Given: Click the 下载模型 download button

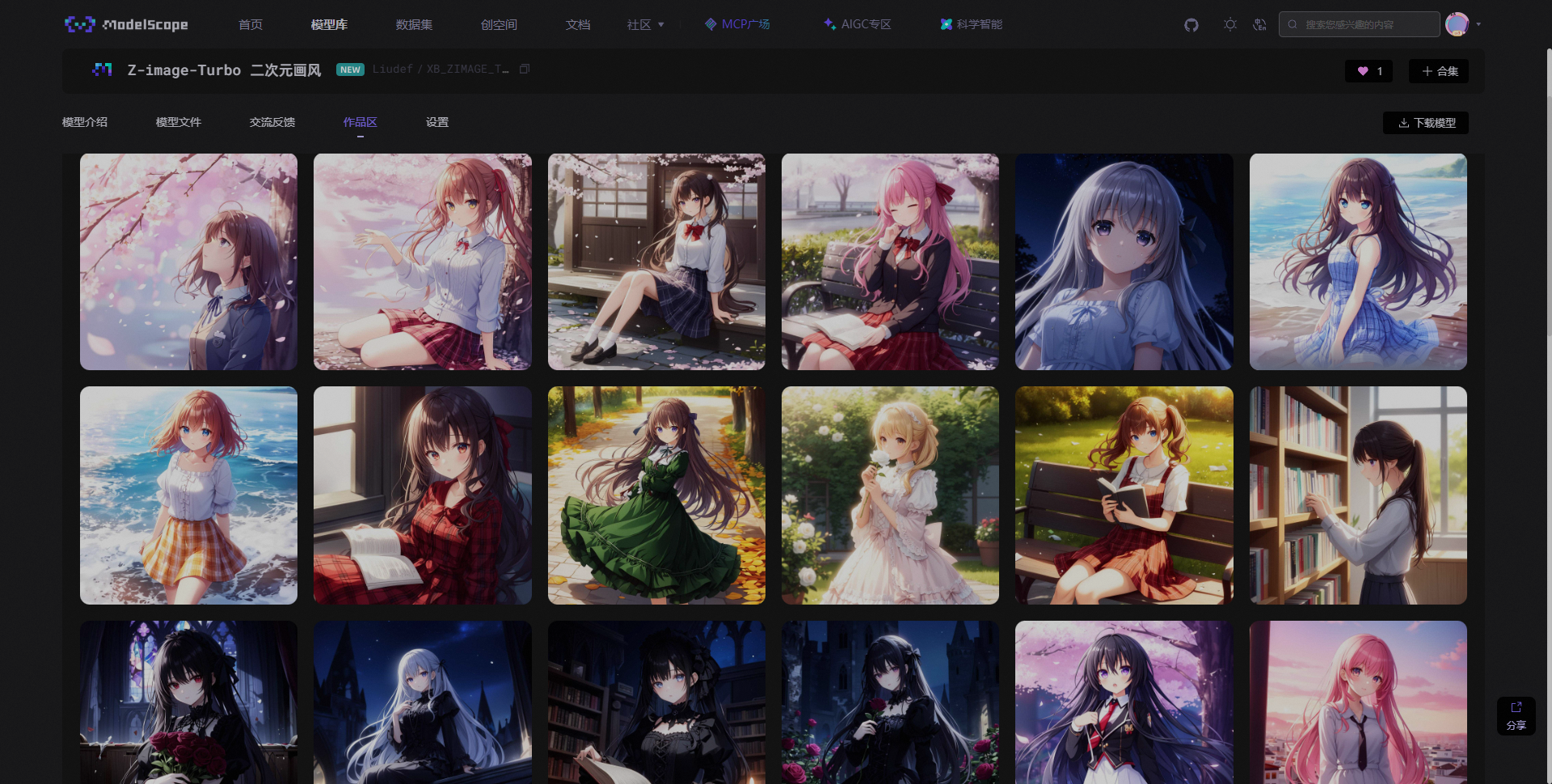Looking at the screenshot, I should click(x=1426, y=123).
